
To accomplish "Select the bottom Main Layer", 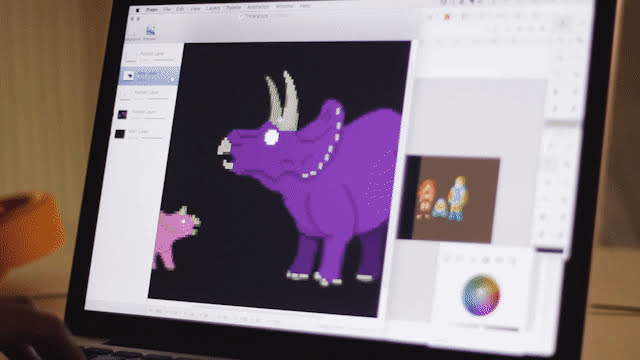I will 138,133.
